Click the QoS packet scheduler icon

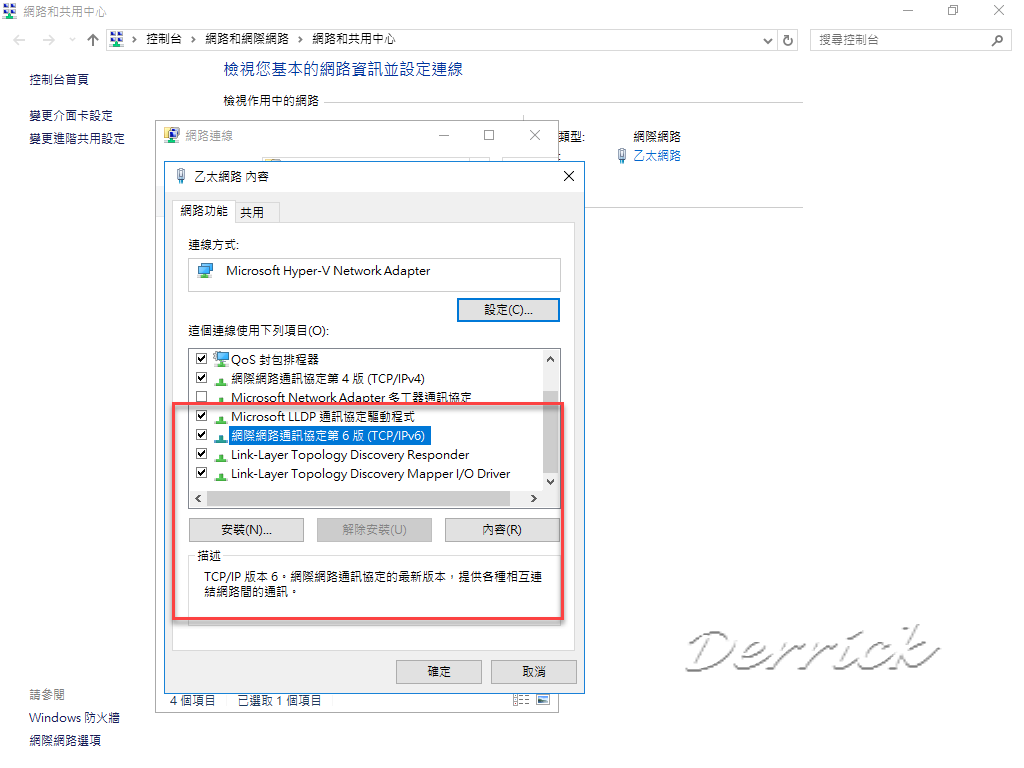[x=221, y=359]
